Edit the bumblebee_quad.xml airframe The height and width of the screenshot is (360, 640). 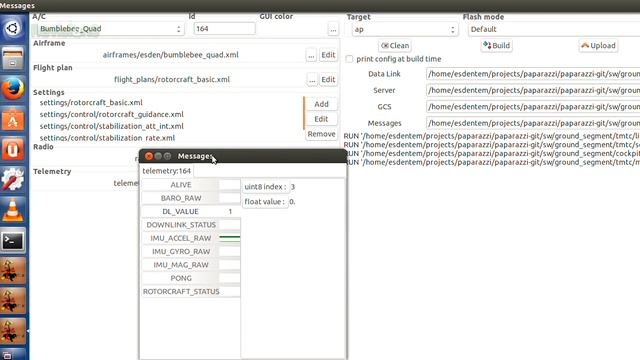[328, 55]
